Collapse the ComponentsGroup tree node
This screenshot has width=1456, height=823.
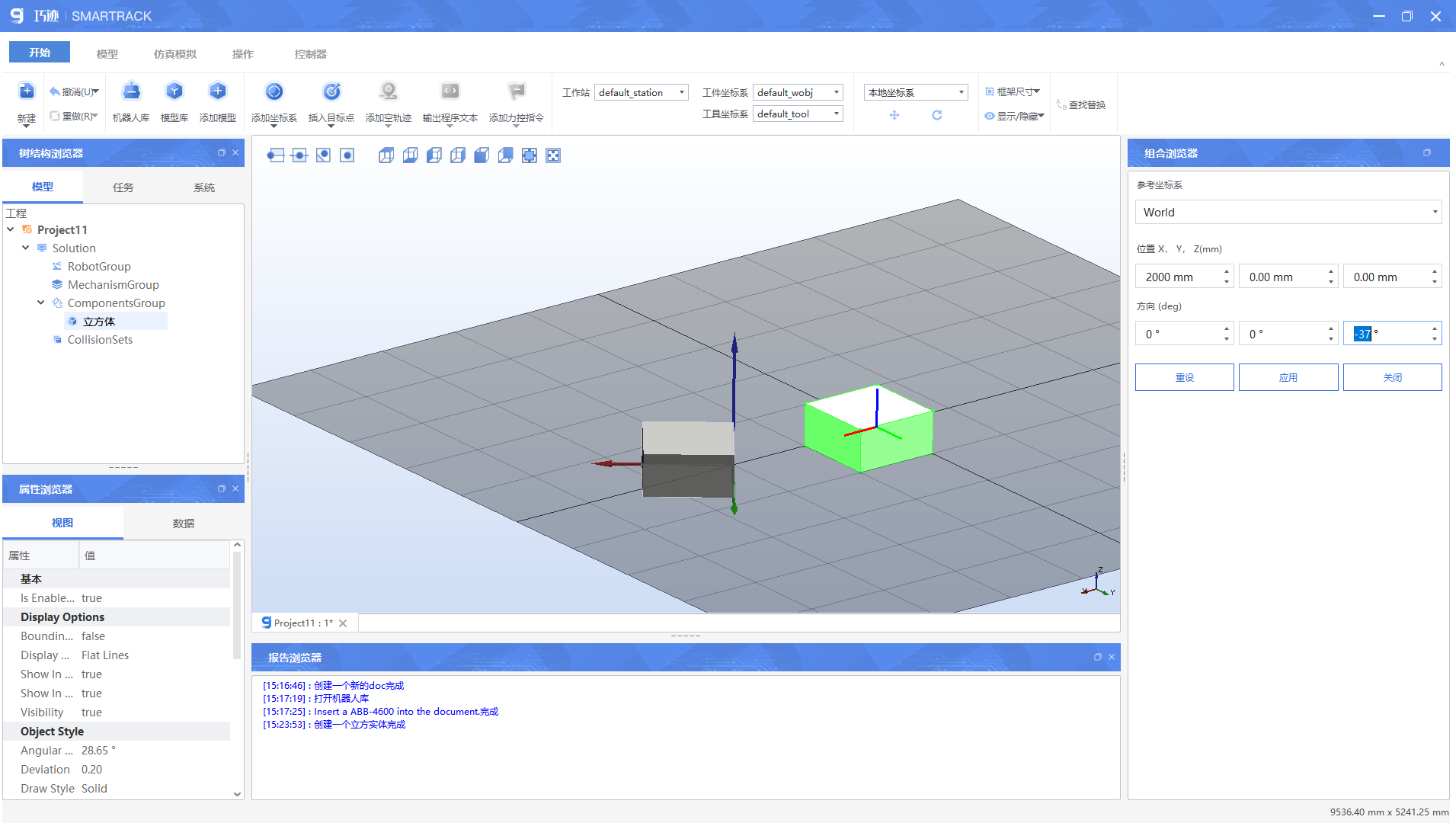coord(41,303)
